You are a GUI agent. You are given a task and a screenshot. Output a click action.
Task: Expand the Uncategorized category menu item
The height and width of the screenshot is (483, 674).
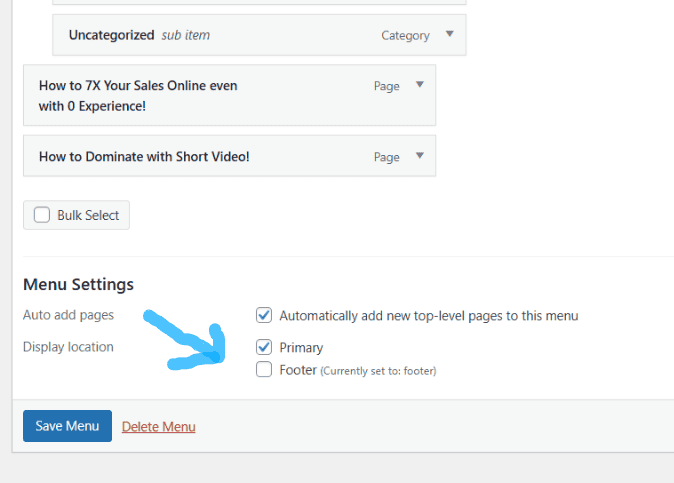click(450, 34)
